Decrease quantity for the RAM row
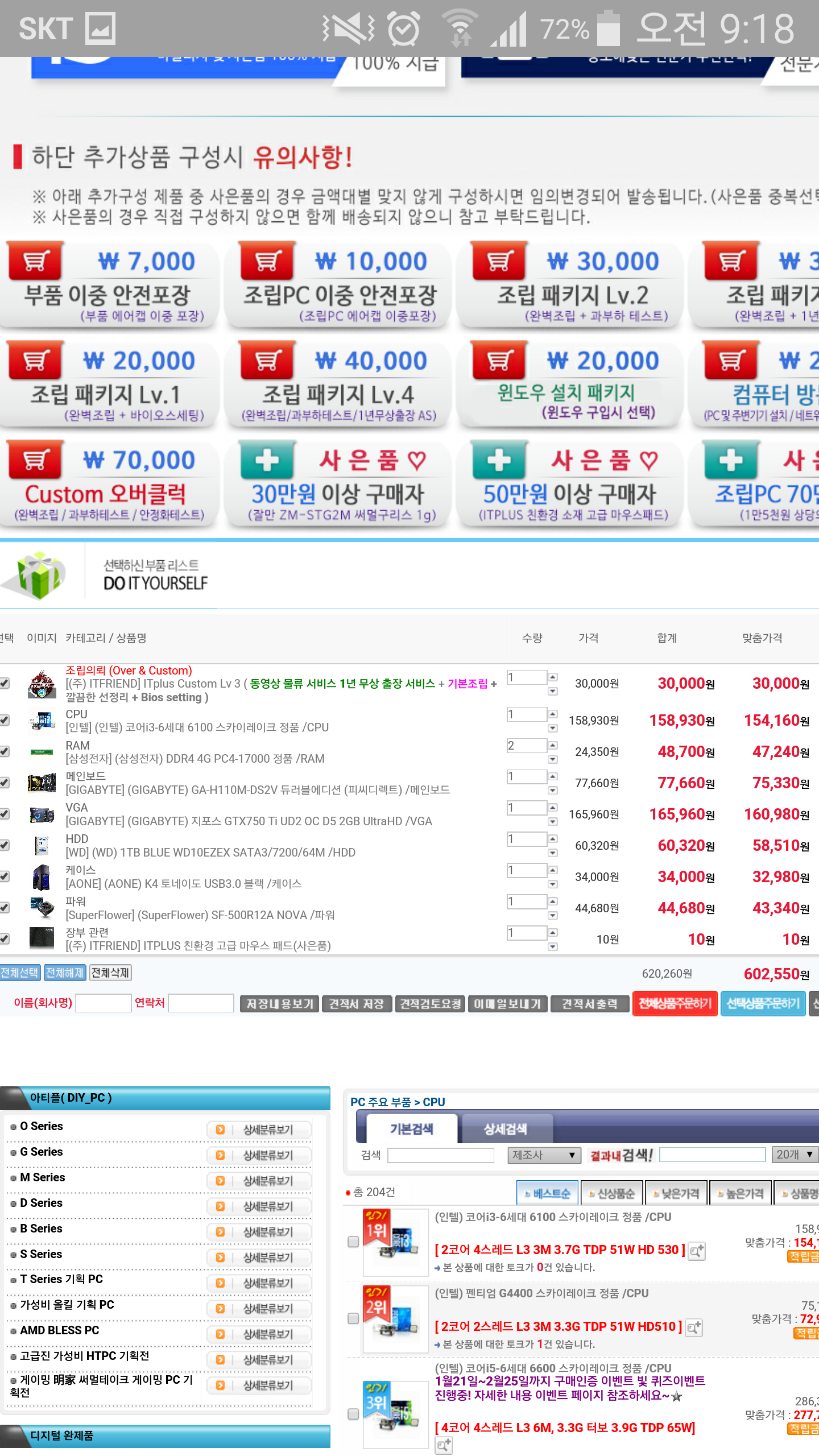The height and width of the screenshot is (1456, 819). click(552, 759)
